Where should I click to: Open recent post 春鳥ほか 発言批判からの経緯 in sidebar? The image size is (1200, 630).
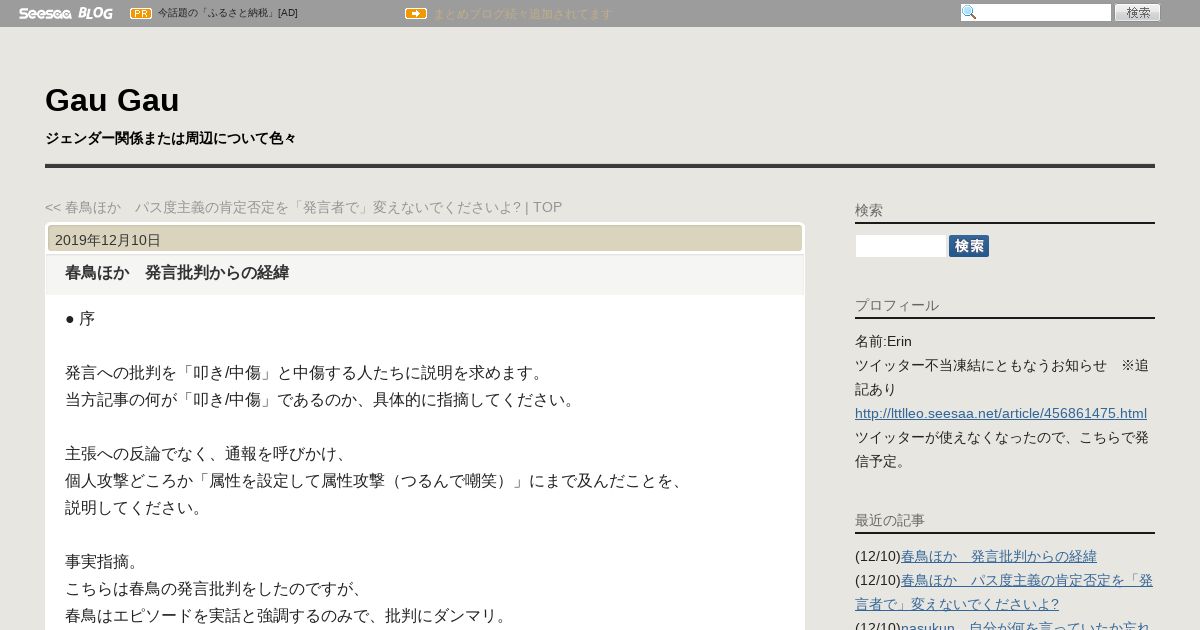point(999,556)
